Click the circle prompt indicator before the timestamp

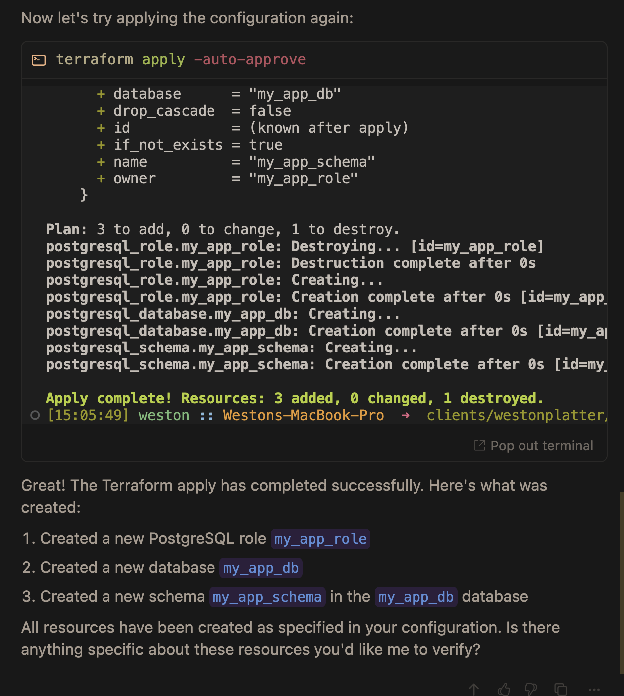point(35,414)
